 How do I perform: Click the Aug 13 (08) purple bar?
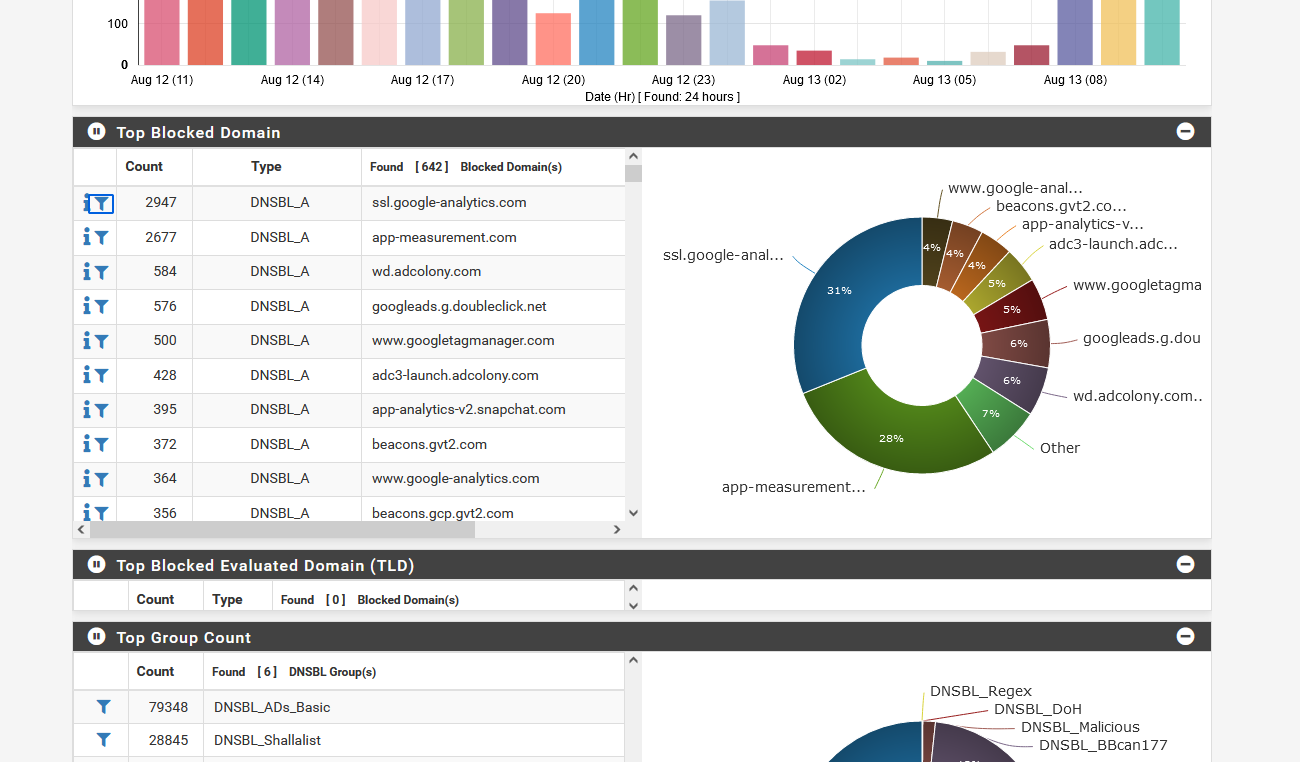pyautogui.click(x=1075, y=32)
